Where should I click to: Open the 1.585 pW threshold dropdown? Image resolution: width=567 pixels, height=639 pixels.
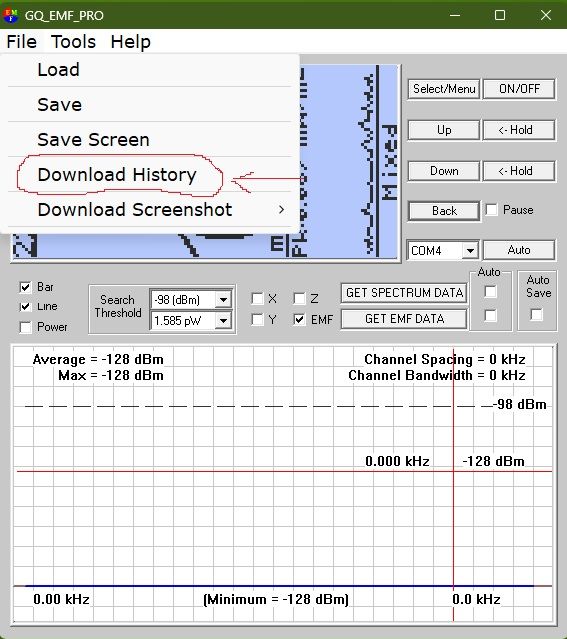click(223, 321)
